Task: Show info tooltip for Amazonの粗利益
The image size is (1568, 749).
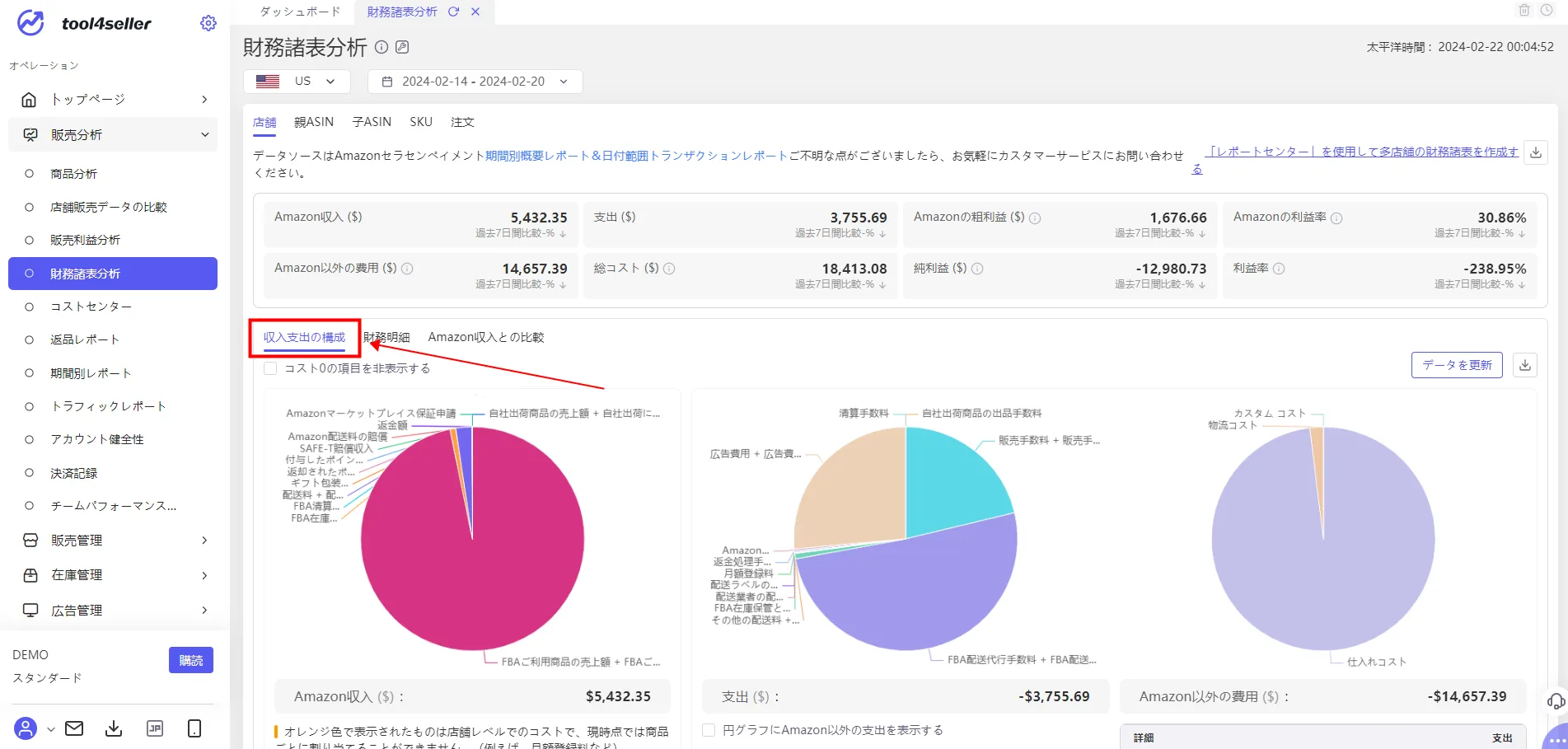Action: click(x=1035, y=218)
